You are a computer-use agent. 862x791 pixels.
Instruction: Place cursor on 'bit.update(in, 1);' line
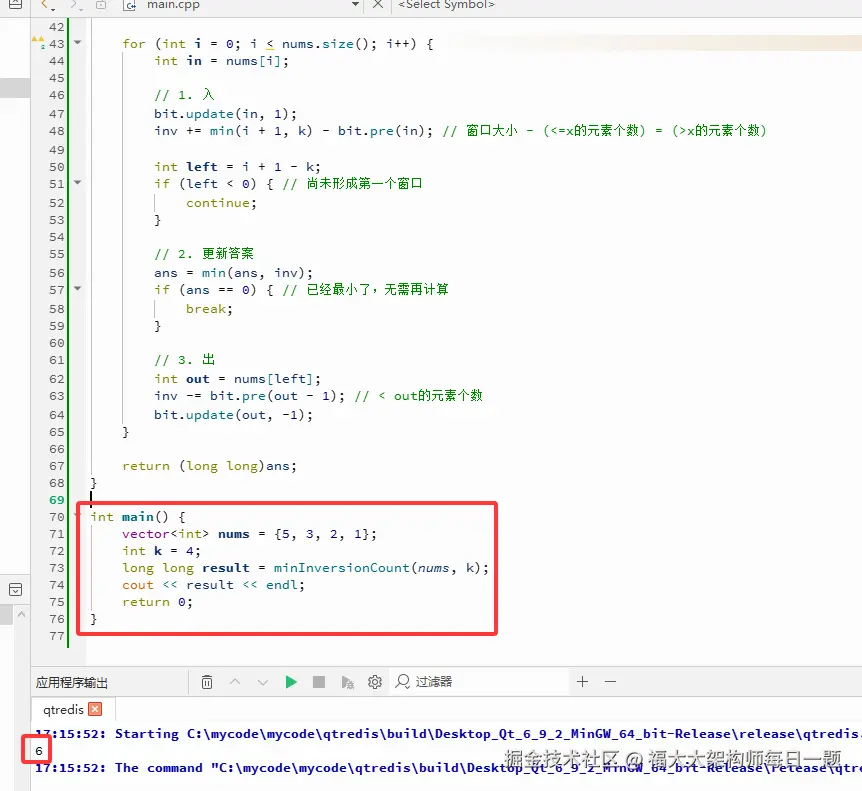(x=225, y=114)
